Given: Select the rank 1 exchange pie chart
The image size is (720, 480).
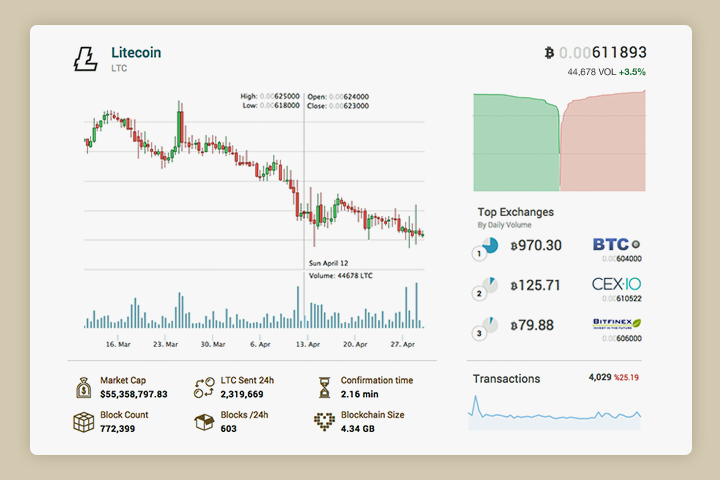Looking at the screenshot, I should [x=488, y=246].
